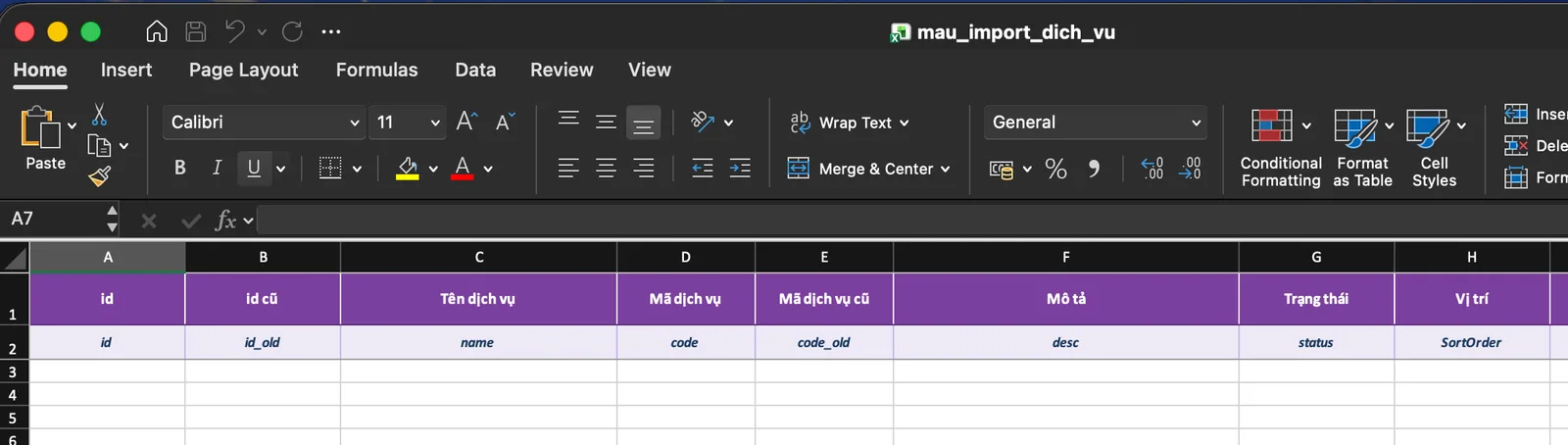Go to the View tab
This screenshot has height=445, width=1568.
coord(650,70)
